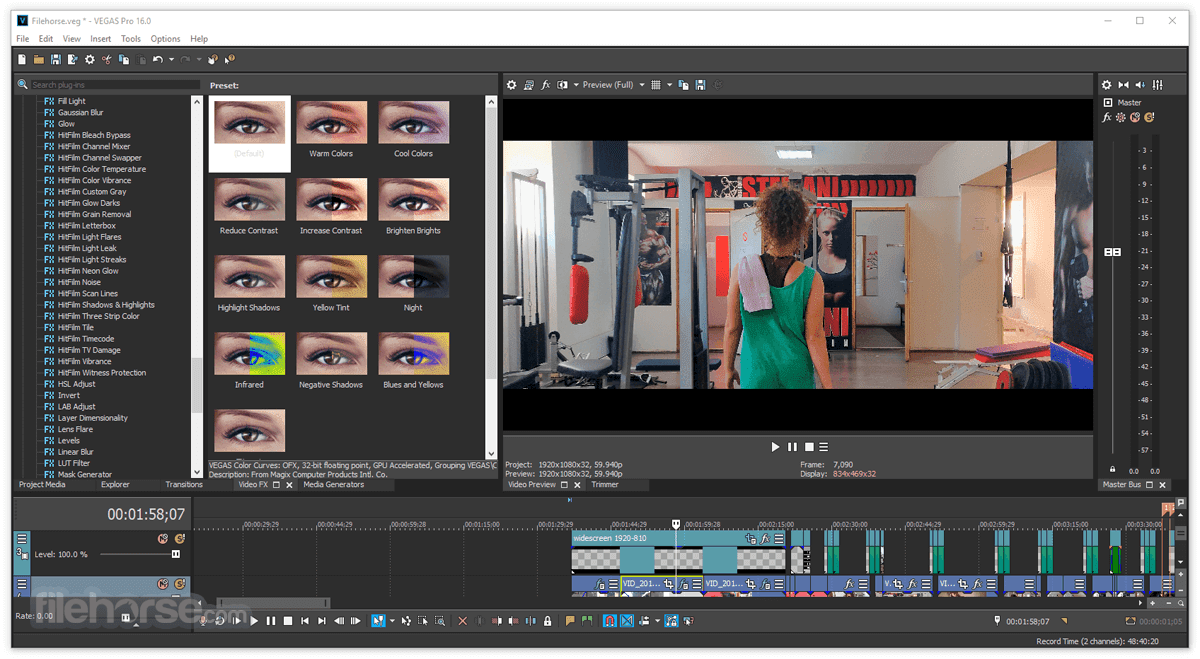Undo the last action

pyautogui.click(x=158, y=60)
